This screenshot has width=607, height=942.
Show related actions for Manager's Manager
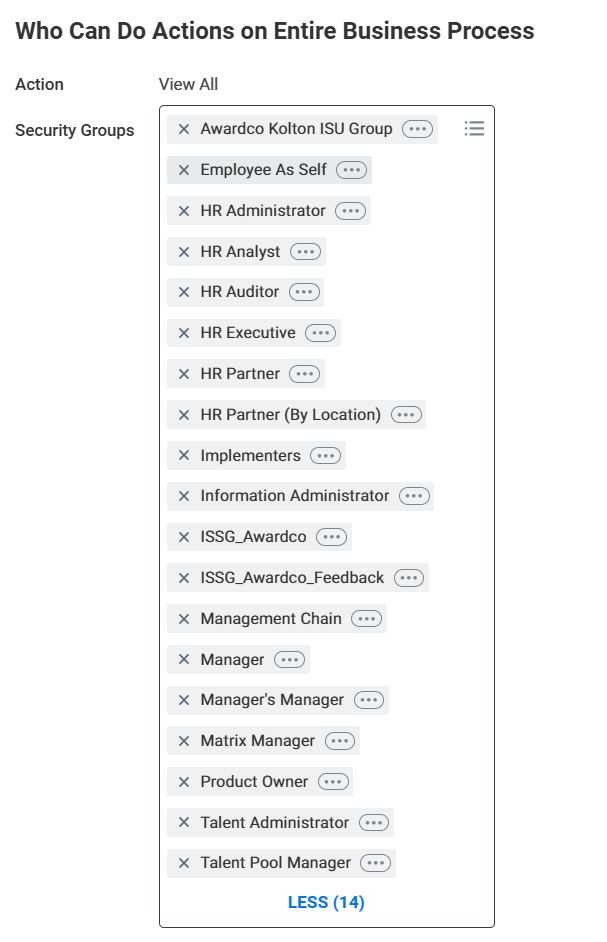pyautogui.click(x=368, y=700)
